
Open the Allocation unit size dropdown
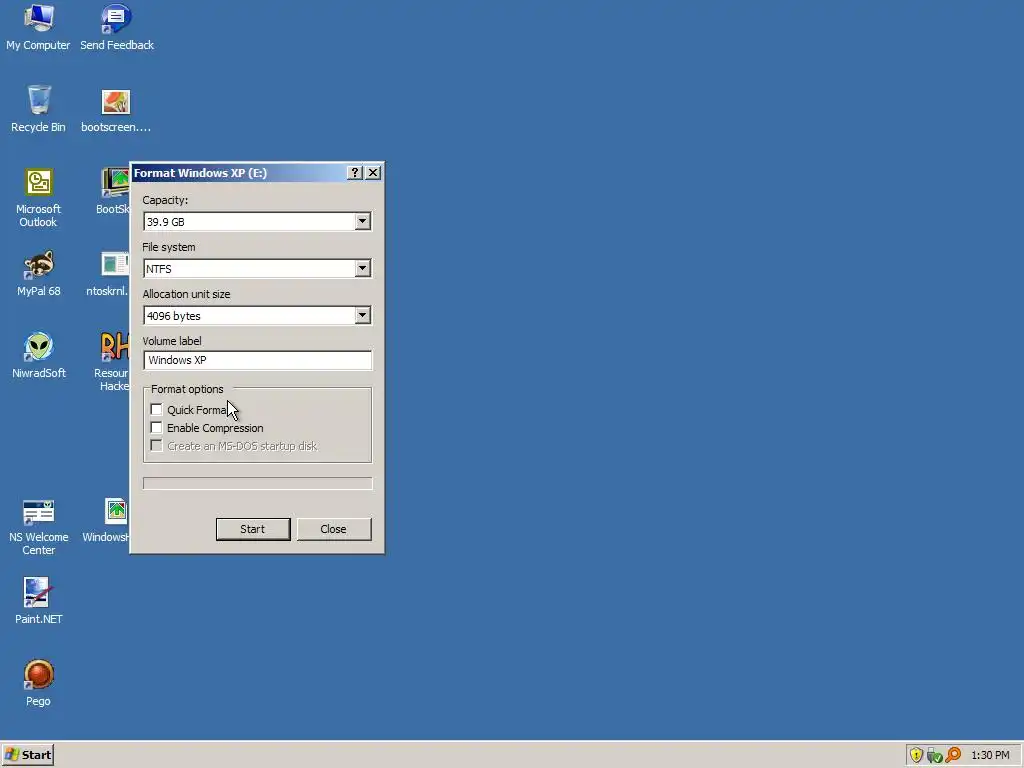click(x=362, y=315)
